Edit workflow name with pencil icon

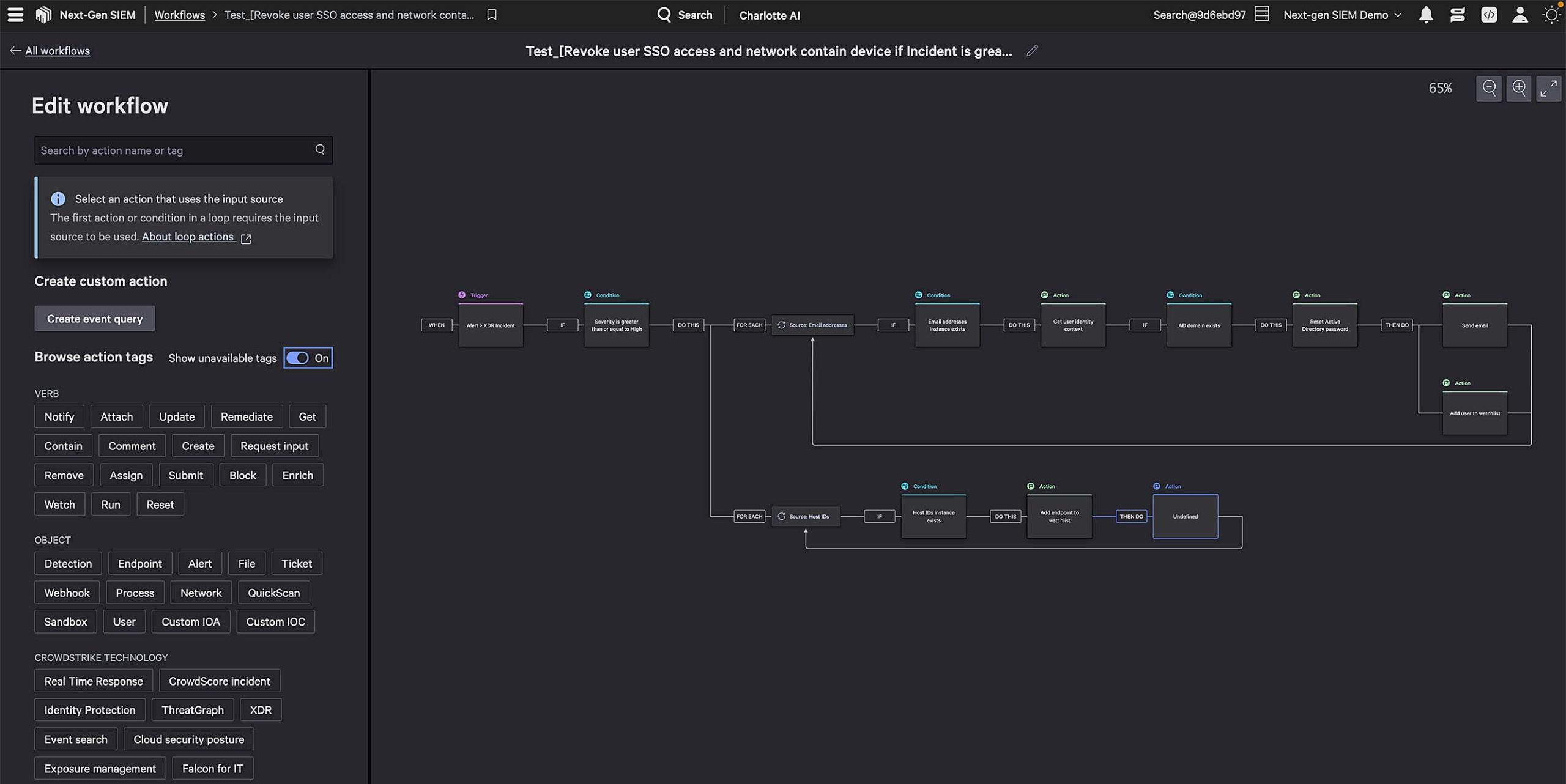(x=1033, y=51)
